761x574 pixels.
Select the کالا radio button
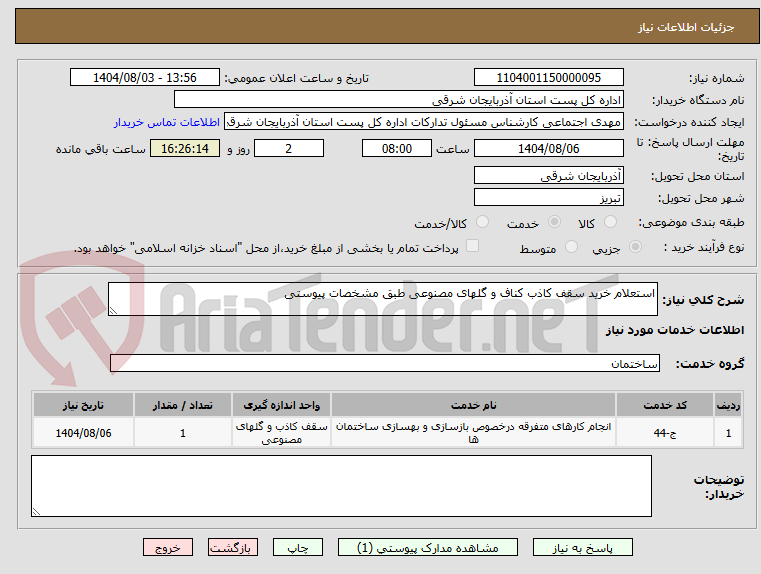(610, 222)
